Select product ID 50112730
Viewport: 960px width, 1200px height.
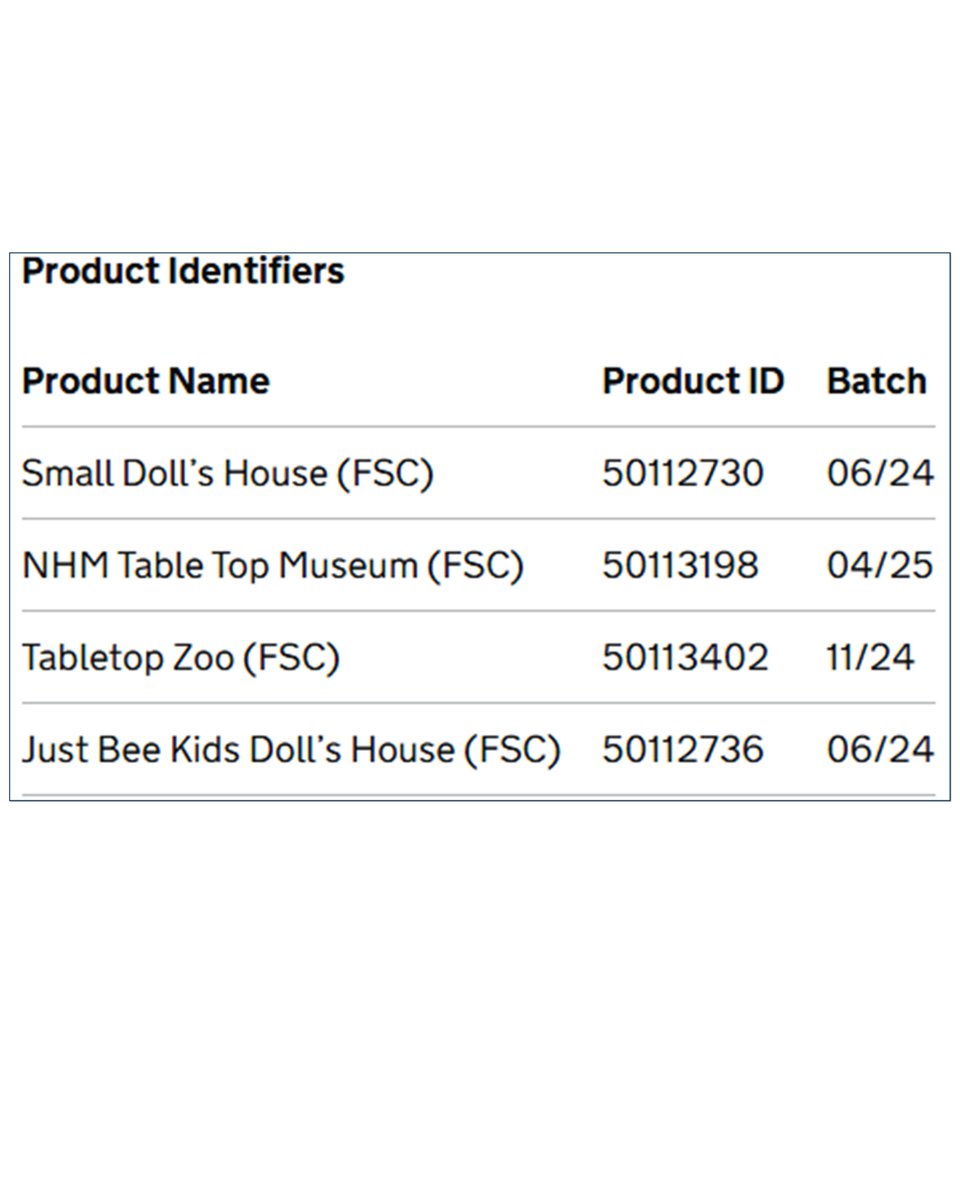[683, 473]
